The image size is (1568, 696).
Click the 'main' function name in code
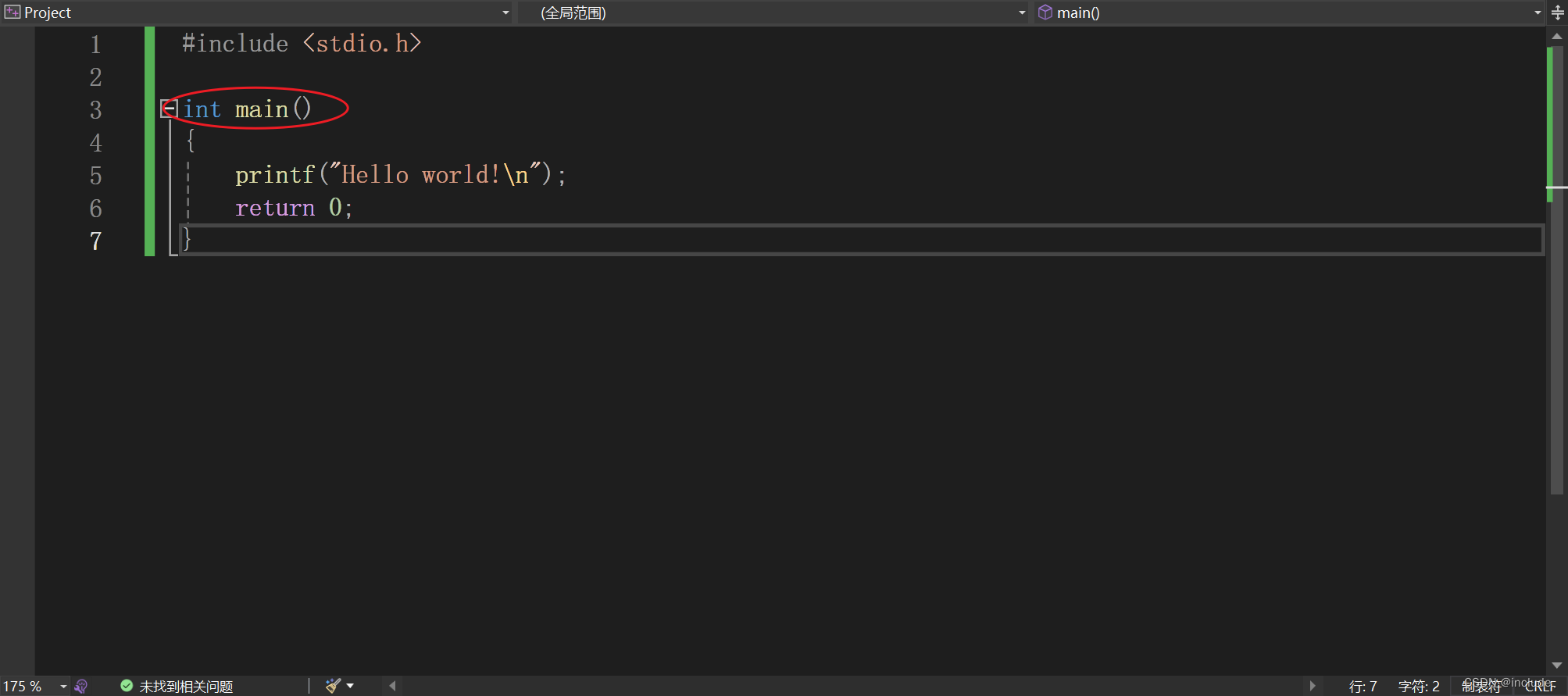[262, 109]
